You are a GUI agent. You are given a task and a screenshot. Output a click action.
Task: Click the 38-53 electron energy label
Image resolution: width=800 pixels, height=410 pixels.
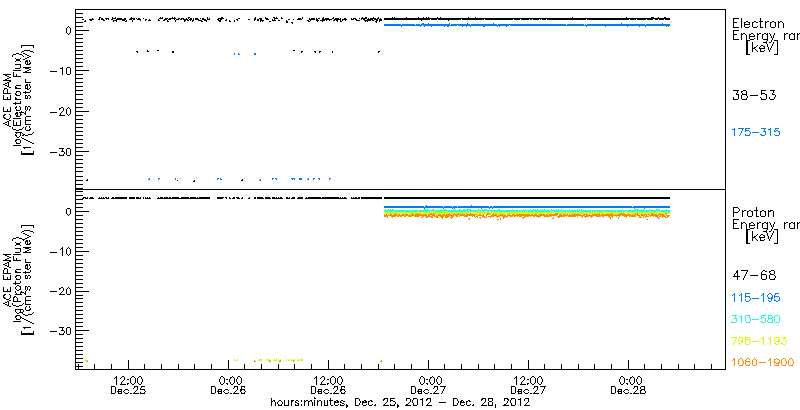tap(754, 95)
